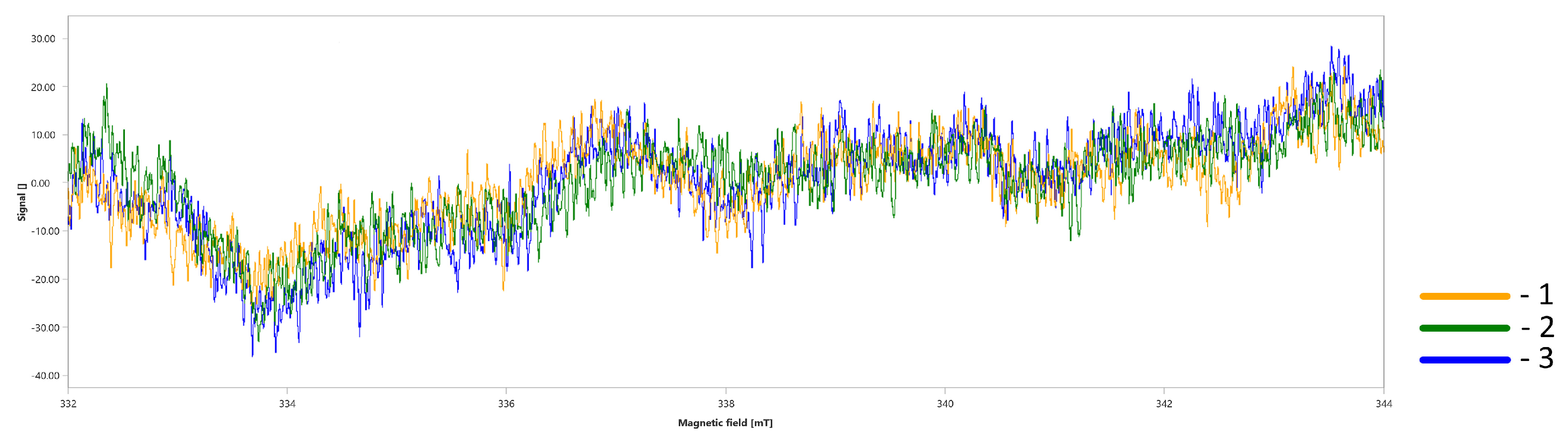Click the blue legend line for series 3
1568x445 pixels.
1464,360
